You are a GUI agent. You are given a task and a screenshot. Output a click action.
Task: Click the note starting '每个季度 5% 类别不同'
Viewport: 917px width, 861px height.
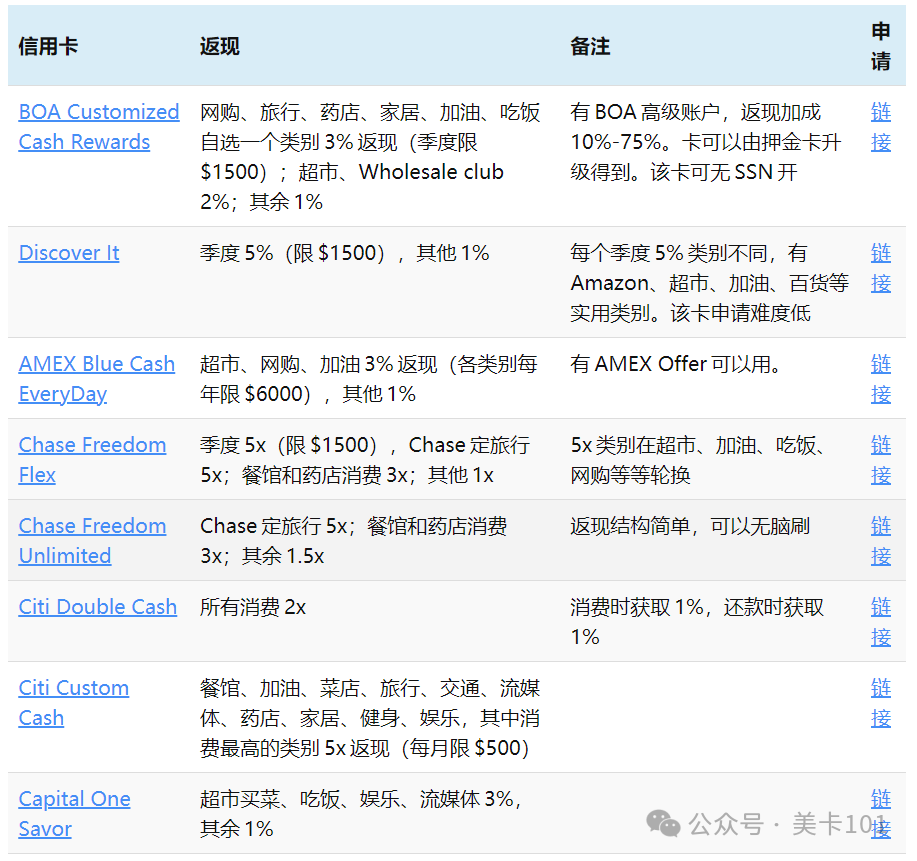(x=709, y=283)
